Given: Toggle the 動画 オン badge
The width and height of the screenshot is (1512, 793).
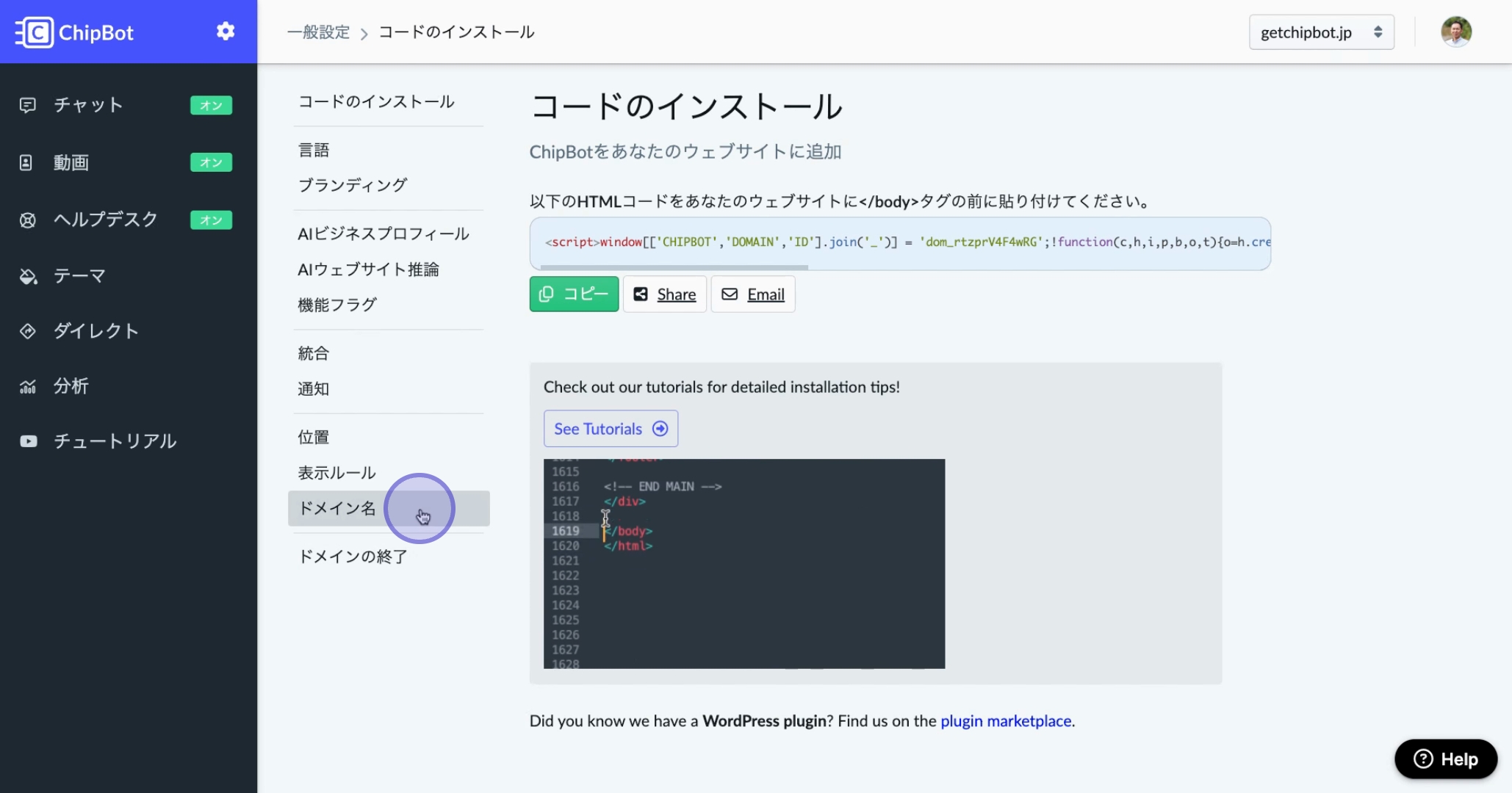Looking at the screenshot, I should point(211,162).
